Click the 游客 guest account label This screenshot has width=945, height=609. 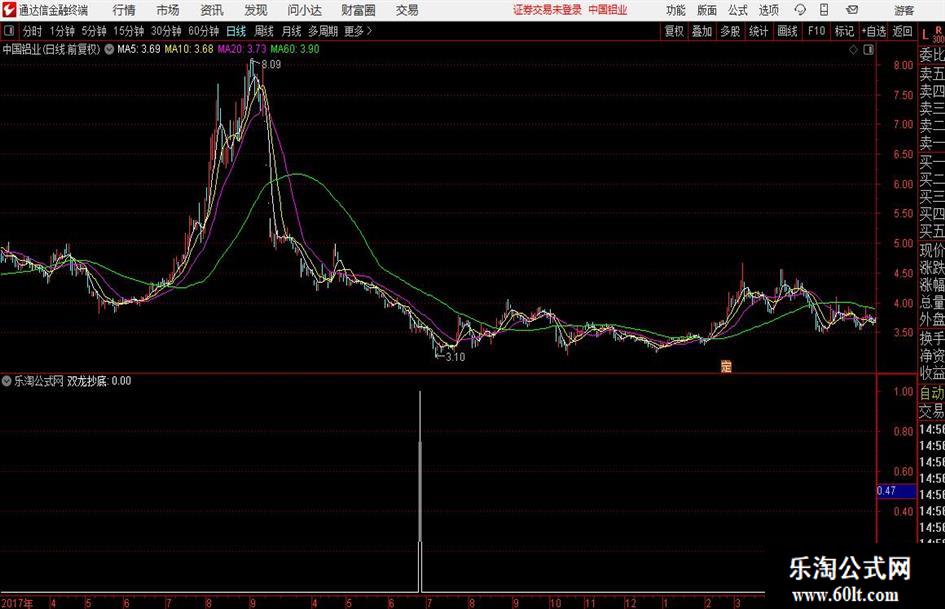click(x=904, y=10)
